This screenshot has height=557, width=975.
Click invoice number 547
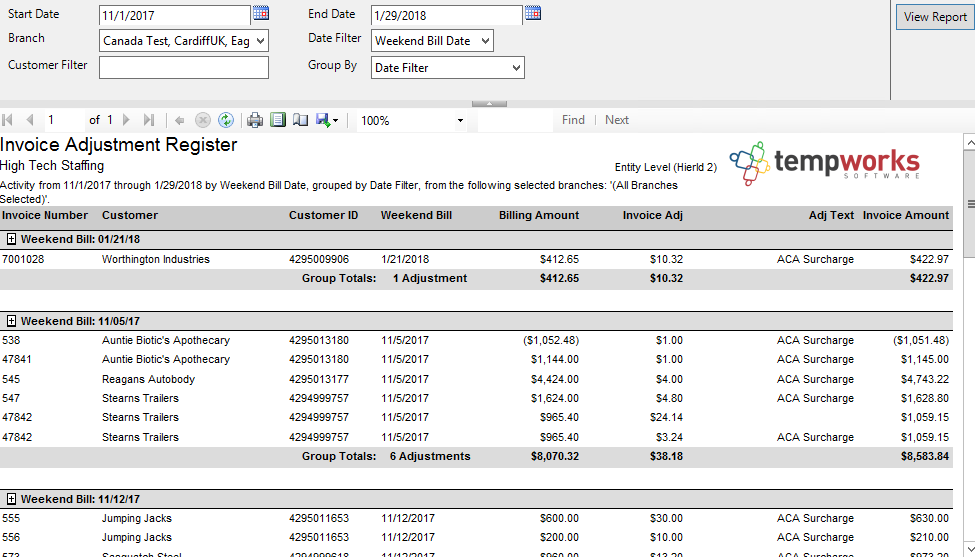(11, 398)
